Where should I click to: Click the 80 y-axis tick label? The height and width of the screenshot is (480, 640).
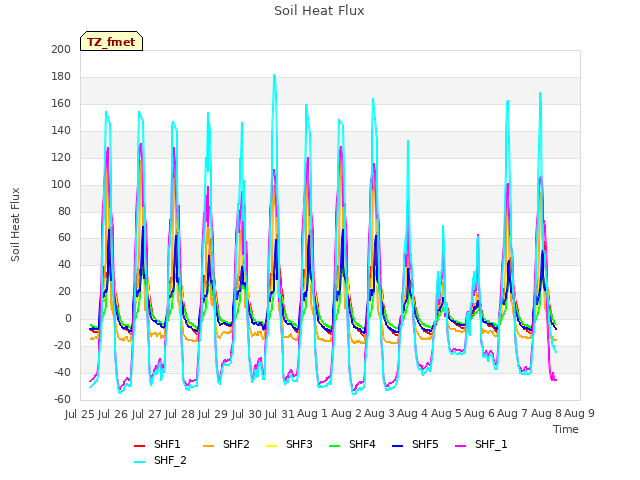click(64, 211)
